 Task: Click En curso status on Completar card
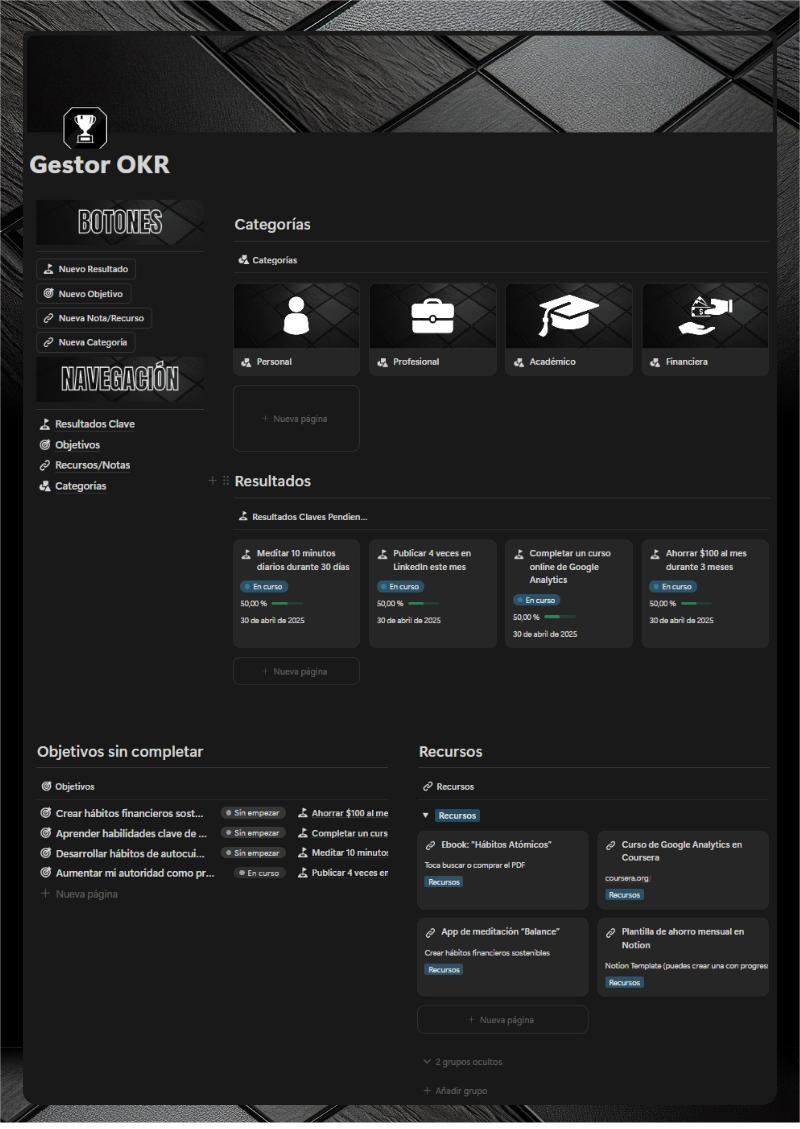point(536,601)
